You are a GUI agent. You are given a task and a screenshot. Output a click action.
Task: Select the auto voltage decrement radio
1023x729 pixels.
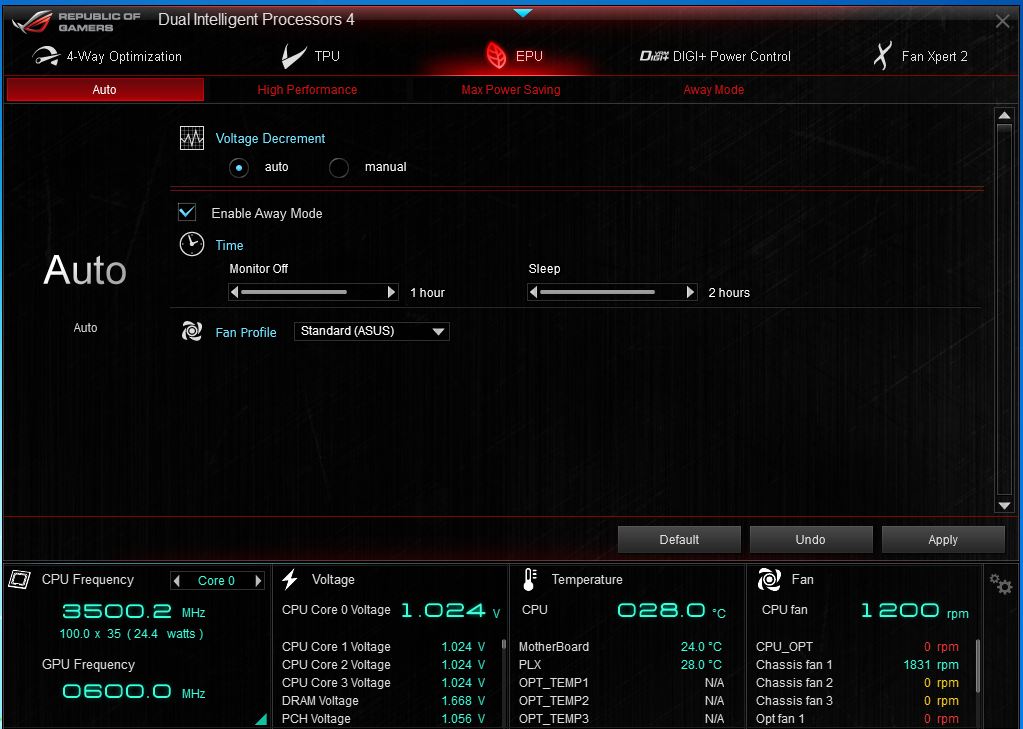(x=239, y=168)
